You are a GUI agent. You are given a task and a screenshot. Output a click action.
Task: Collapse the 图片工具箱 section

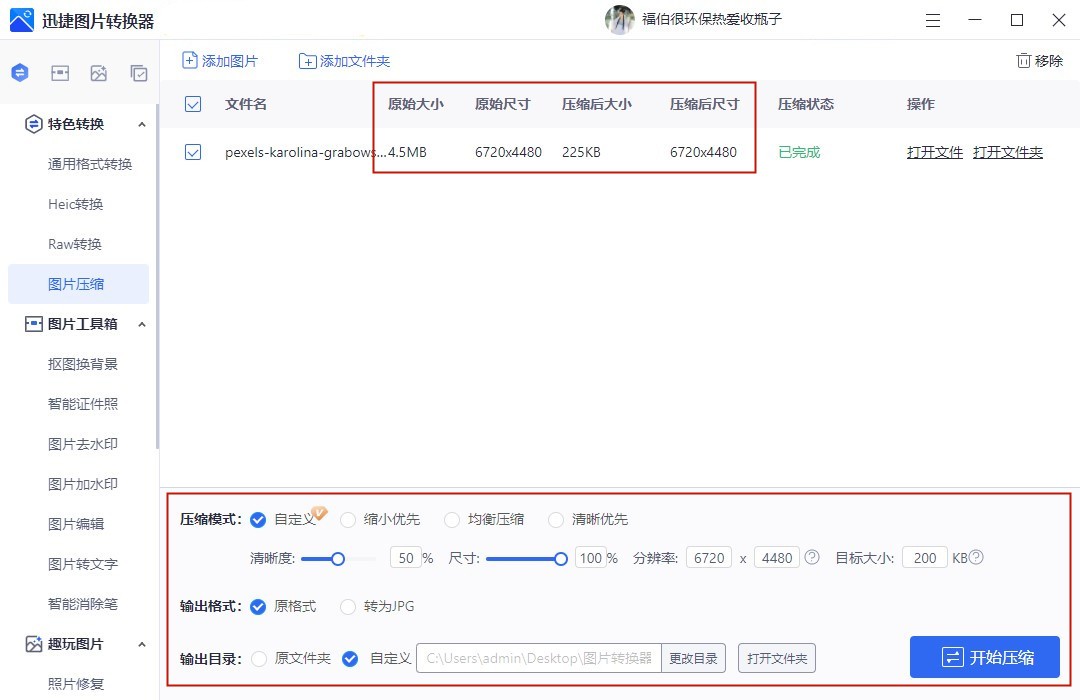pos(141,324)
